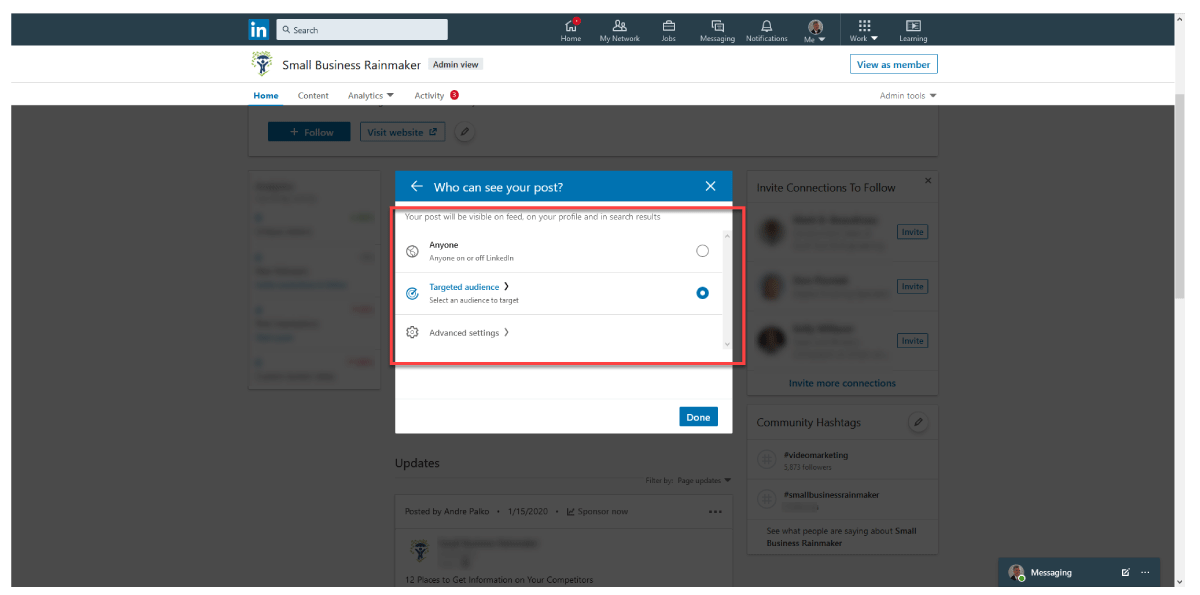Screen dimensions: 1200x595
Task: Open the Analytics dropdown menu
Action: click(370, 96)
